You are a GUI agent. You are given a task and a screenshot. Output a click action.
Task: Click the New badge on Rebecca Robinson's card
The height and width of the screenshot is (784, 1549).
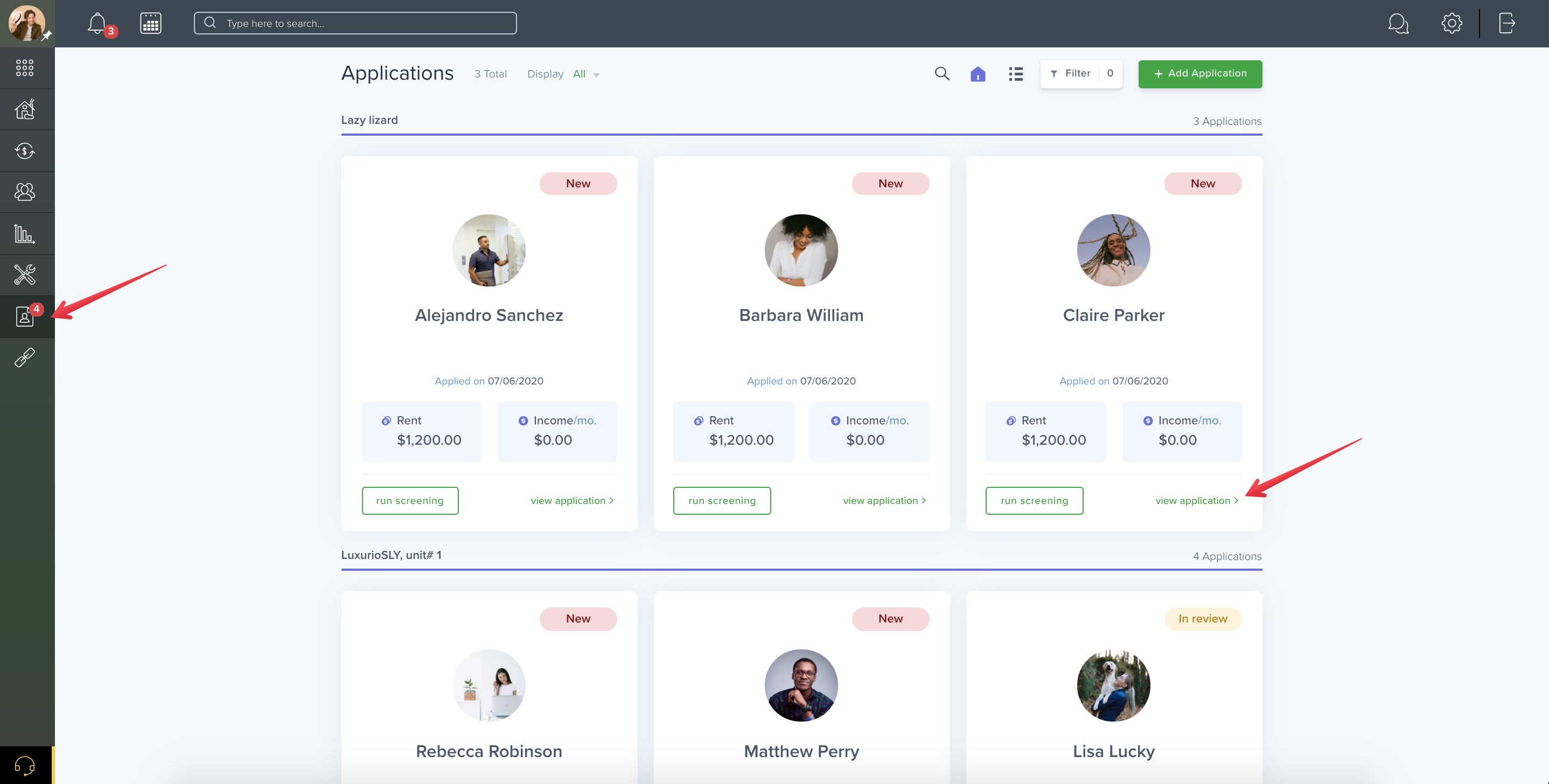click(x=578, y=619)
